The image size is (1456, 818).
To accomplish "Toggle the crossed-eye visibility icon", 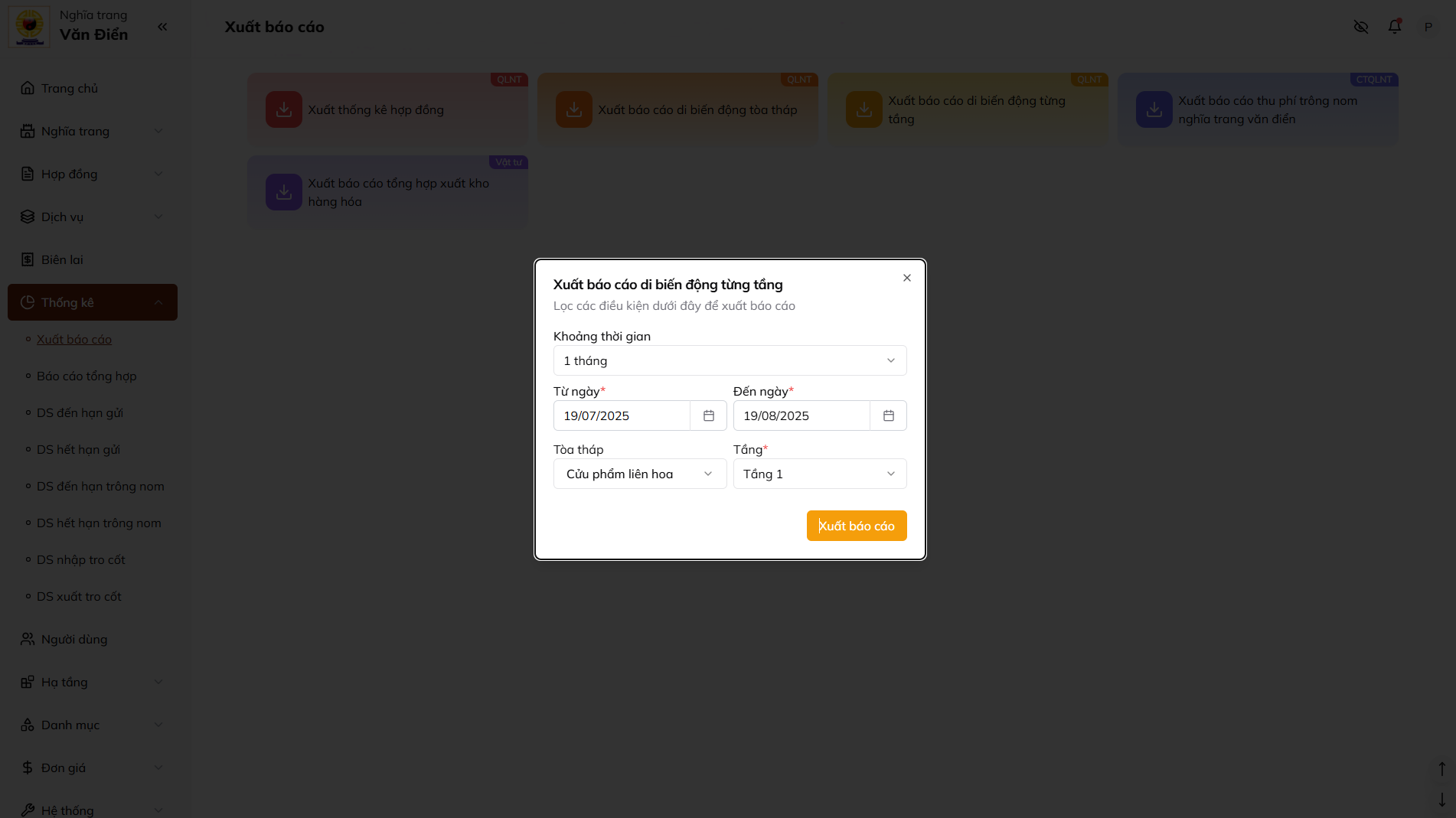I will pos(1360,27).
